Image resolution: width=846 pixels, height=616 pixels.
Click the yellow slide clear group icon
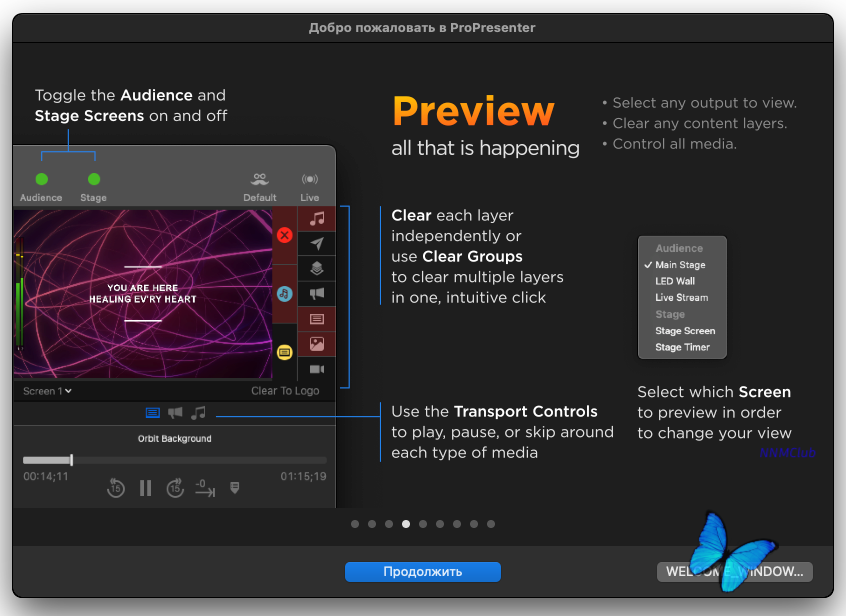[284, 353]
